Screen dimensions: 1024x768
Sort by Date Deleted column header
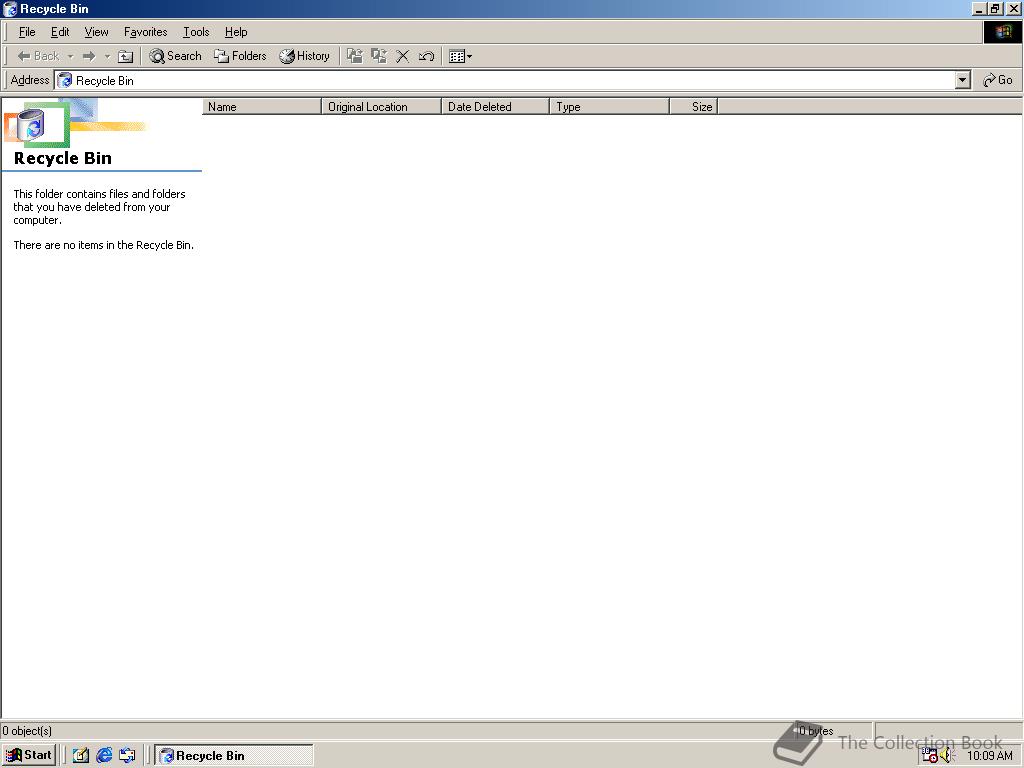496,106
